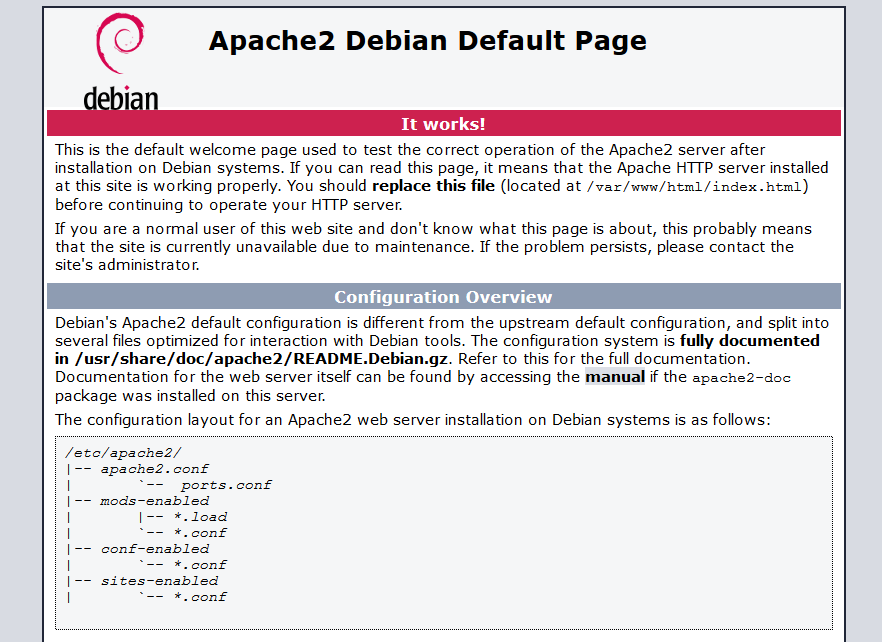Click the Configuration Overview section header
This screenshot has height=642, width=882.
tap(444, 297)
